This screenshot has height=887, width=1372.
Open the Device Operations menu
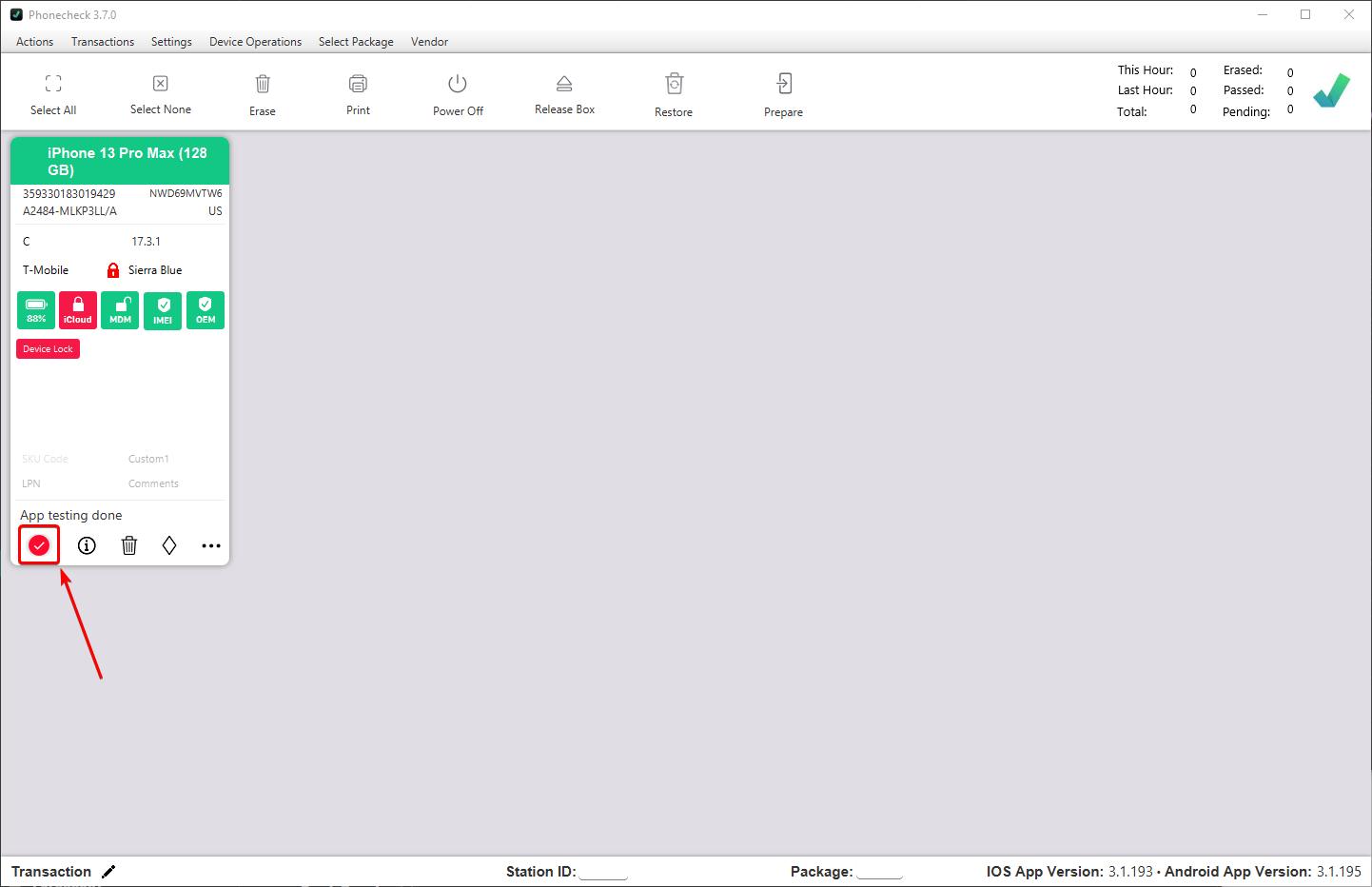click(255, 42)
